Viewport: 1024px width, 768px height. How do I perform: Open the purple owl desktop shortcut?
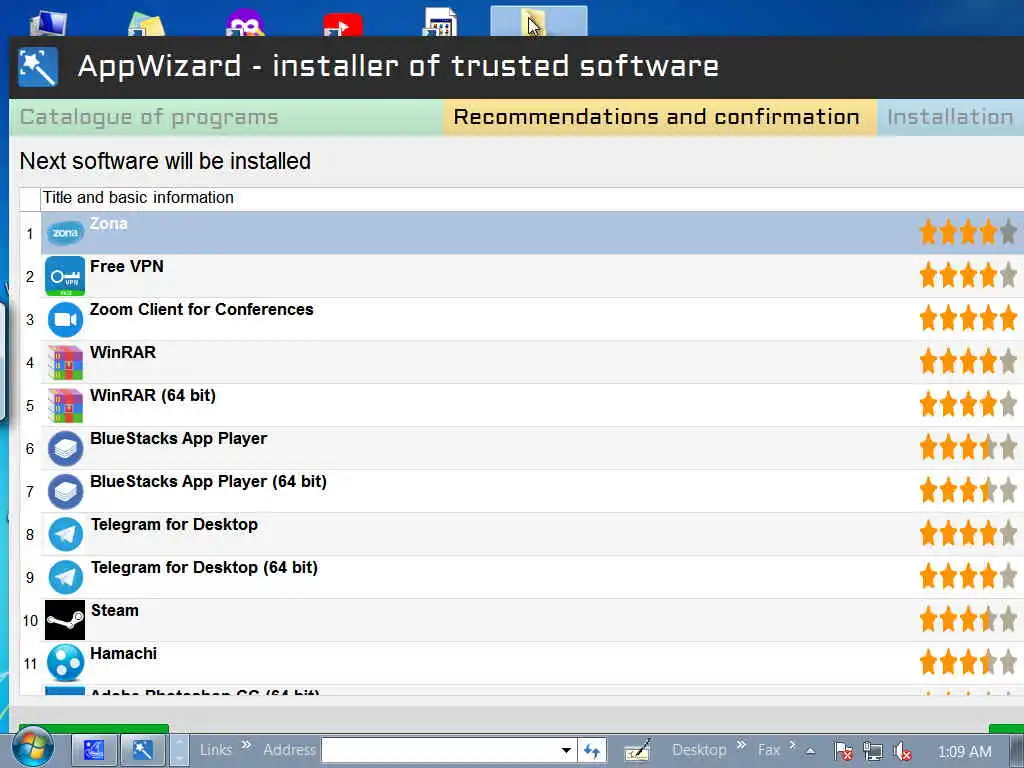coord(244,22)
